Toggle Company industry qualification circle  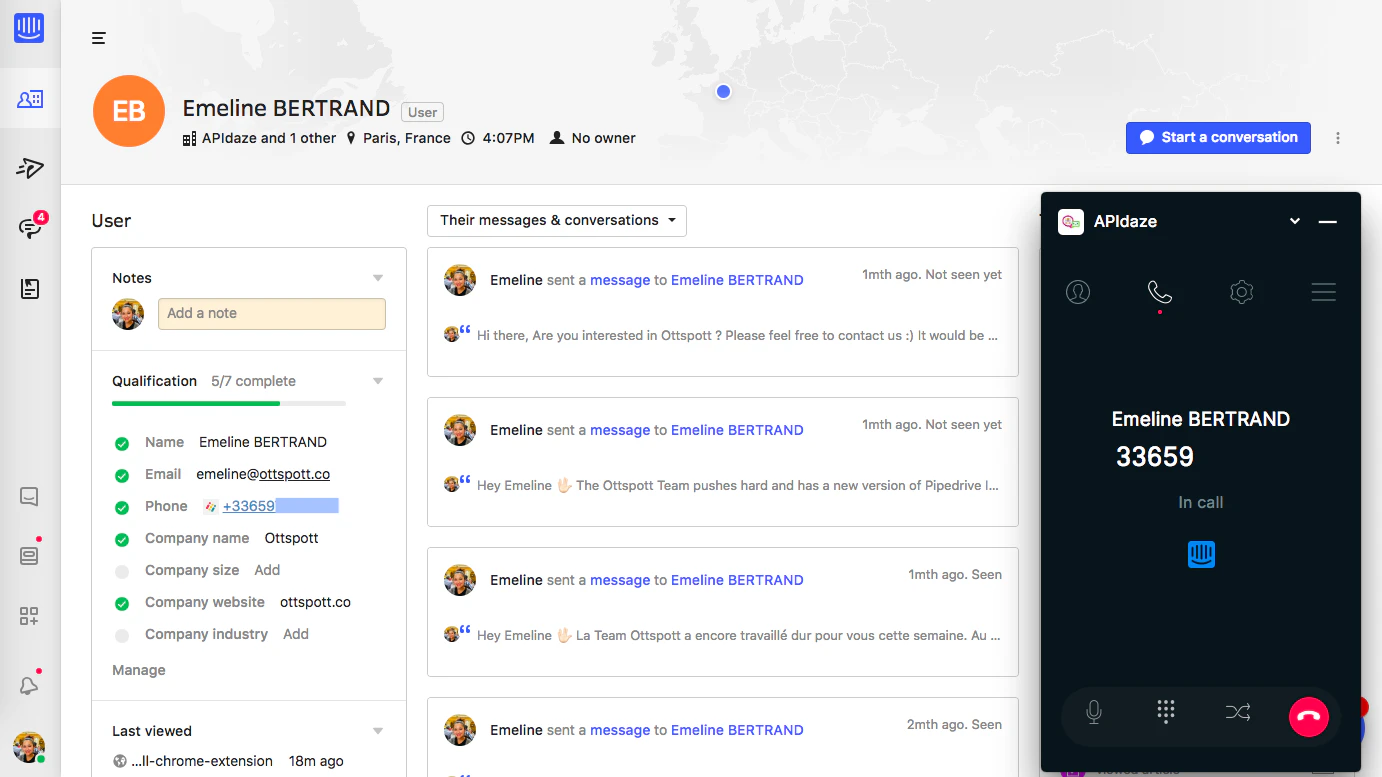click(122, 636)
